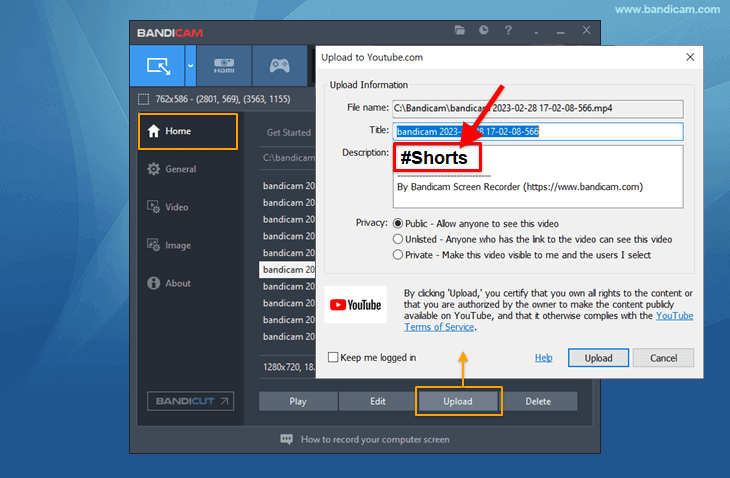This screenshot has width=730, height=478.
Task: Click the YouTube logo in dialog
Action: 355,305
